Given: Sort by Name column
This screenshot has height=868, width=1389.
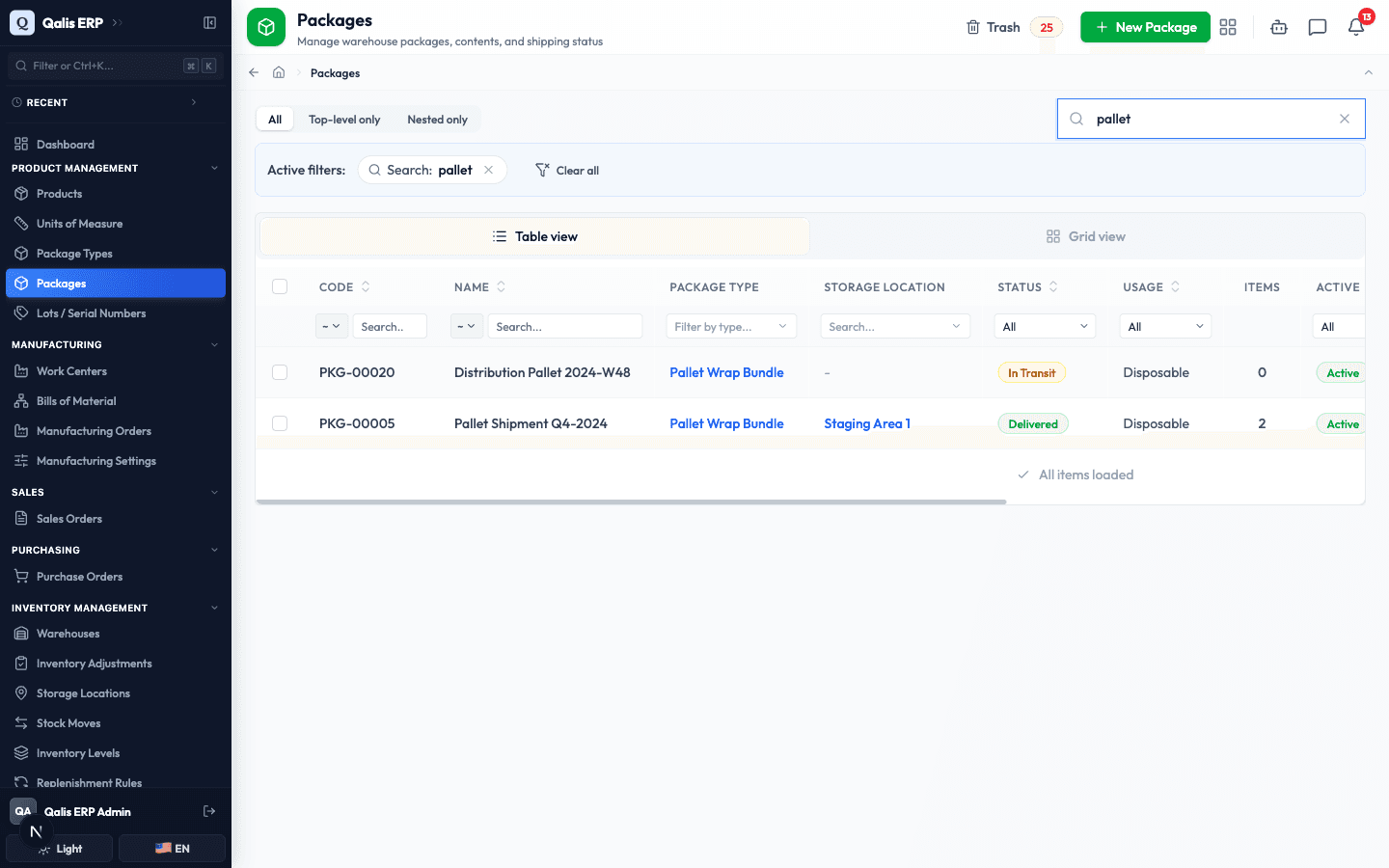Looking at the screenshot, I should click(501, 286).
